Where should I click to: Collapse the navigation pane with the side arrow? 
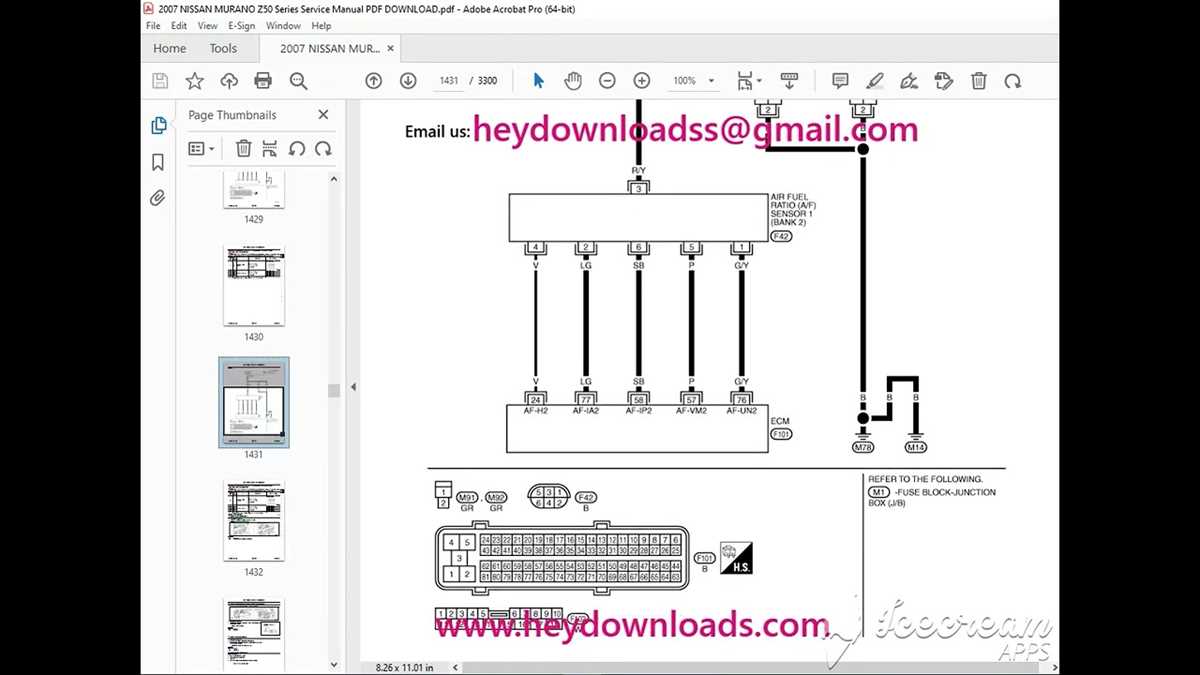(353, 387)
